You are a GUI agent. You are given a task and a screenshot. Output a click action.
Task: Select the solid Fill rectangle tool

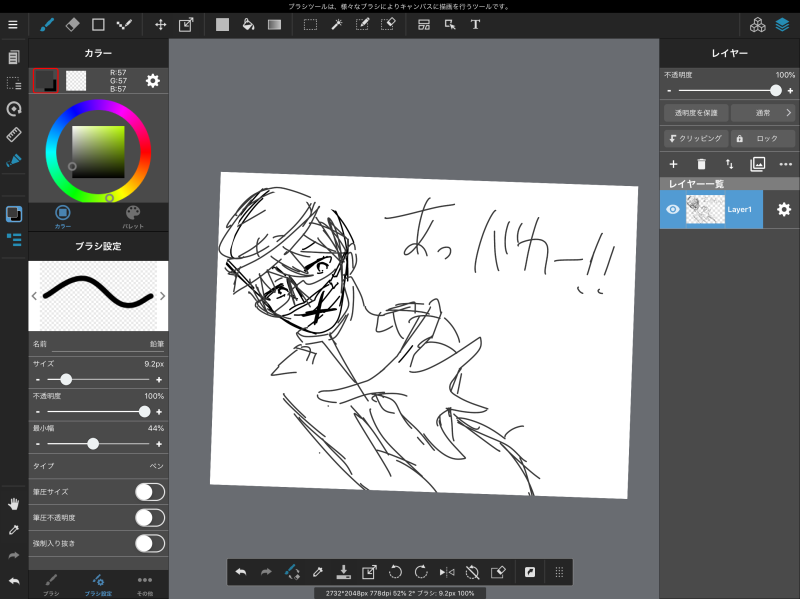tap(222, 24)
